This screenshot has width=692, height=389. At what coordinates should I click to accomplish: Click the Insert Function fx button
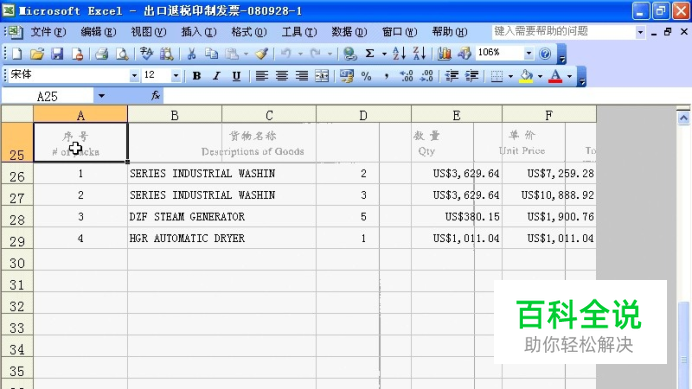coord(155,95)
